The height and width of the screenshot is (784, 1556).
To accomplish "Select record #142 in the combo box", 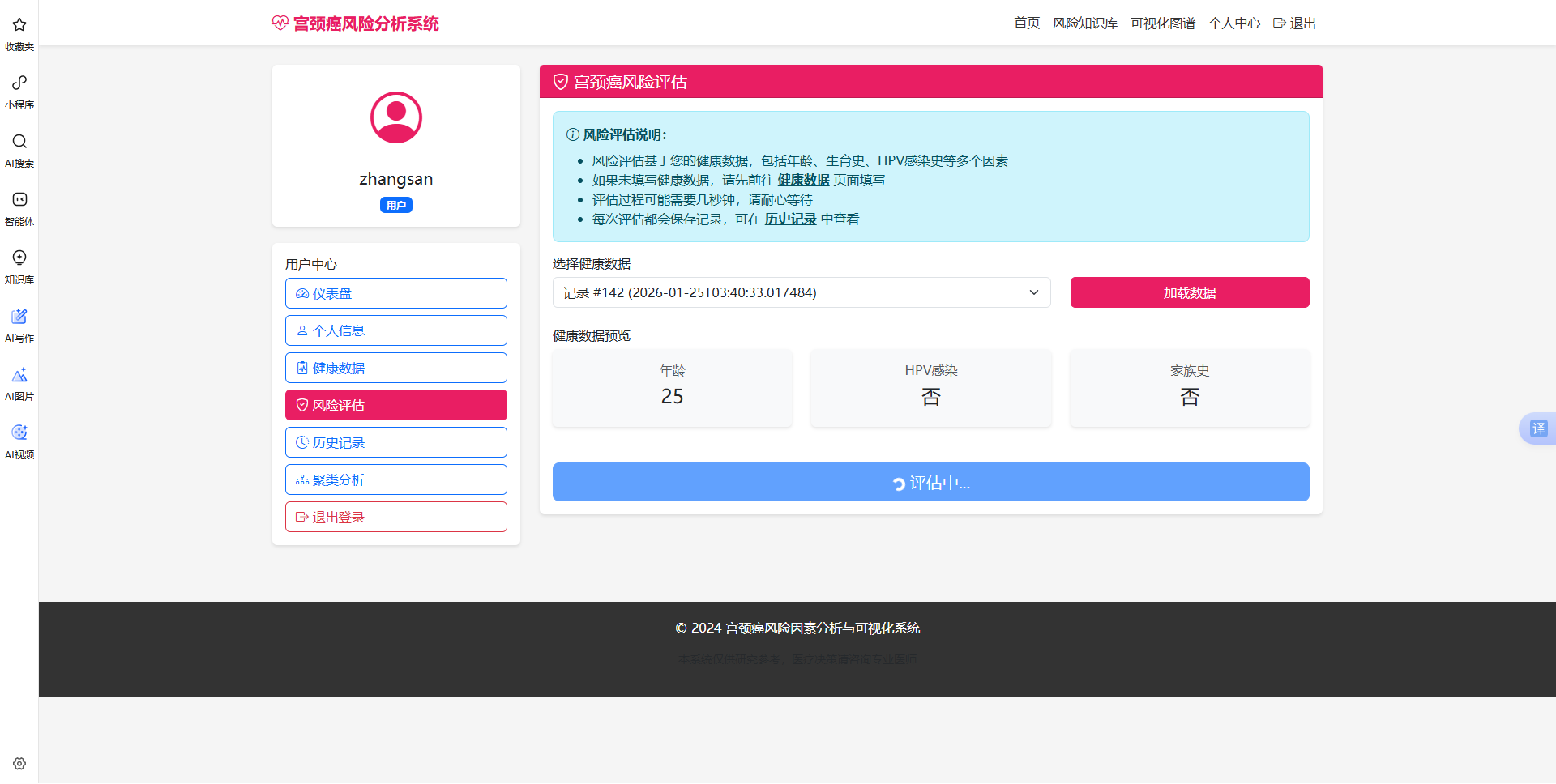I will pos(801,292).
